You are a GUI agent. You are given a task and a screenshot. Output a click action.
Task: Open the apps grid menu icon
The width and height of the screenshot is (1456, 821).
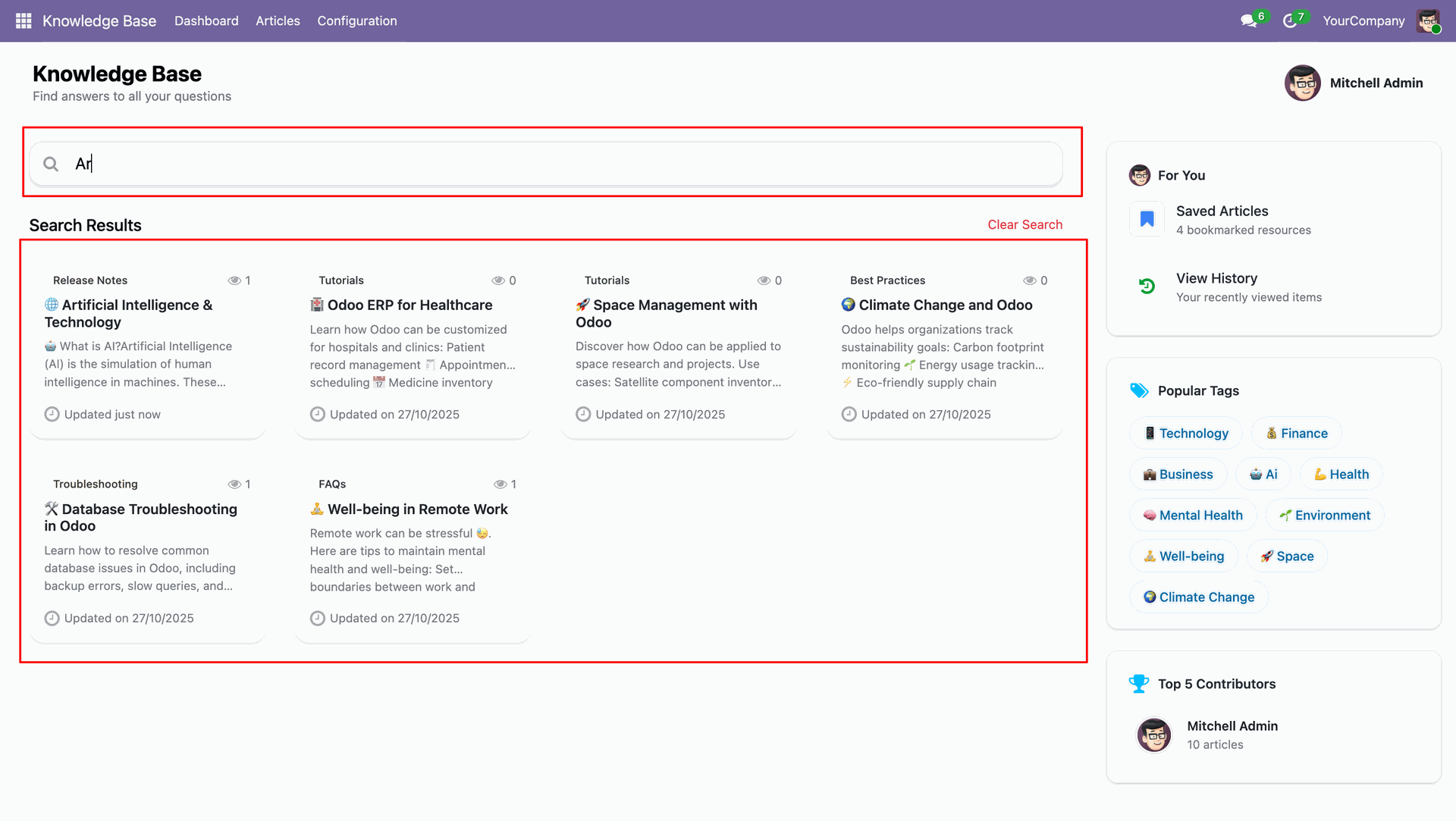(24, 20)
